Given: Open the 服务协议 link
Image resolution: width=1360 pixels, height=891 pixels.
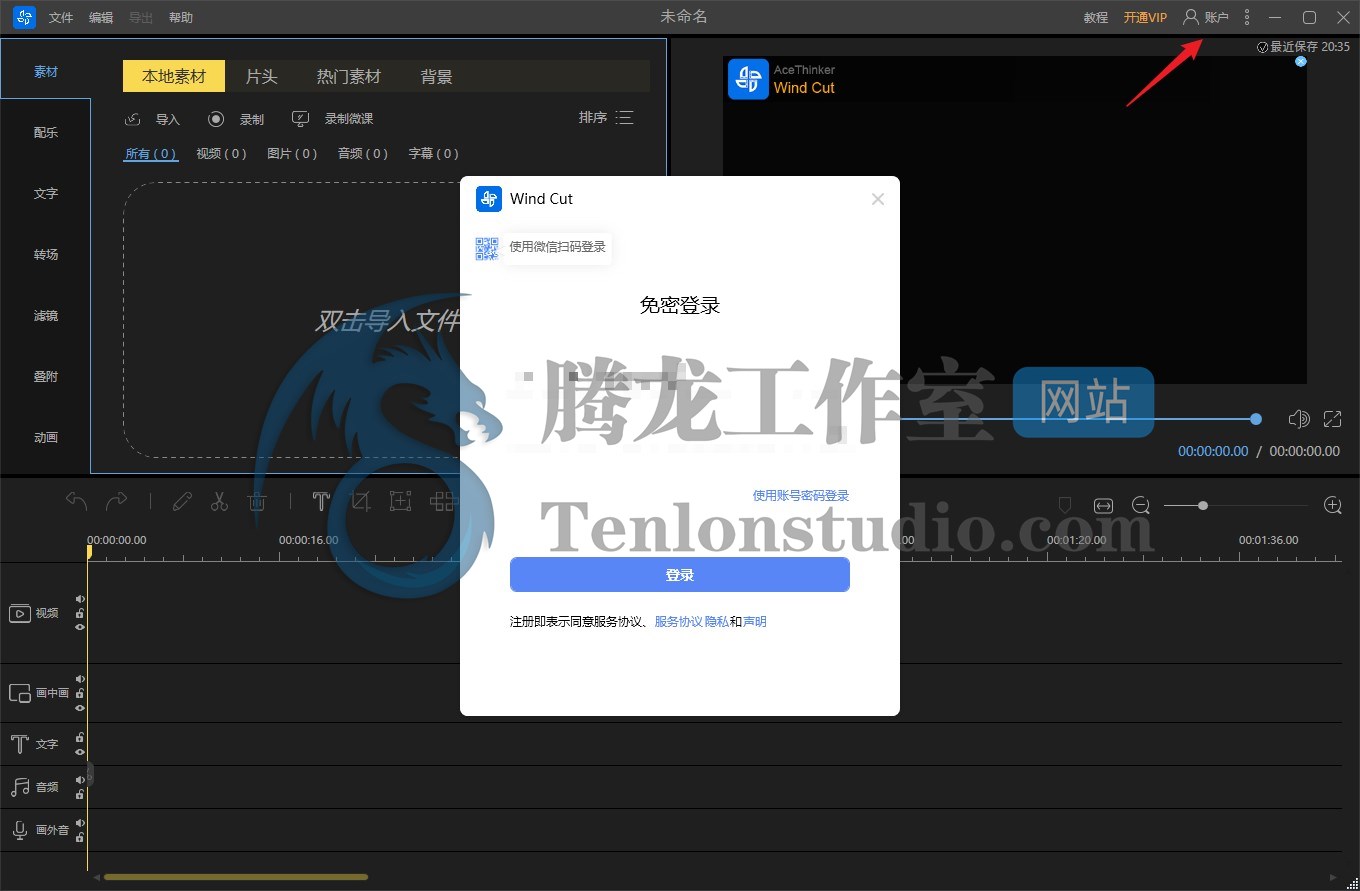Looking at the screenshot, I should 679,622.
